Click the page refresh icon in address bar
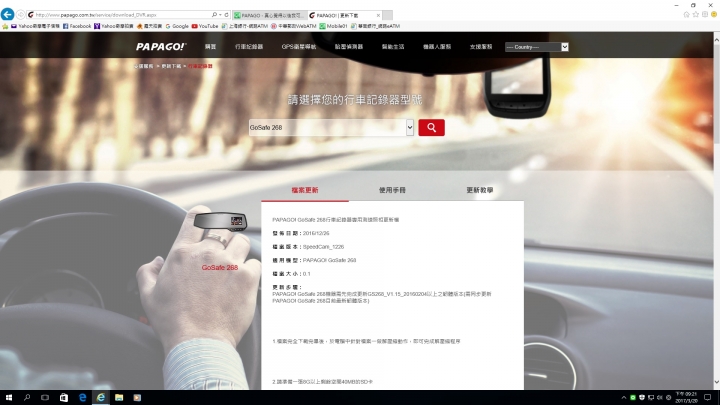The height and width of the screenshot is (405, 720). click(226, 15)
